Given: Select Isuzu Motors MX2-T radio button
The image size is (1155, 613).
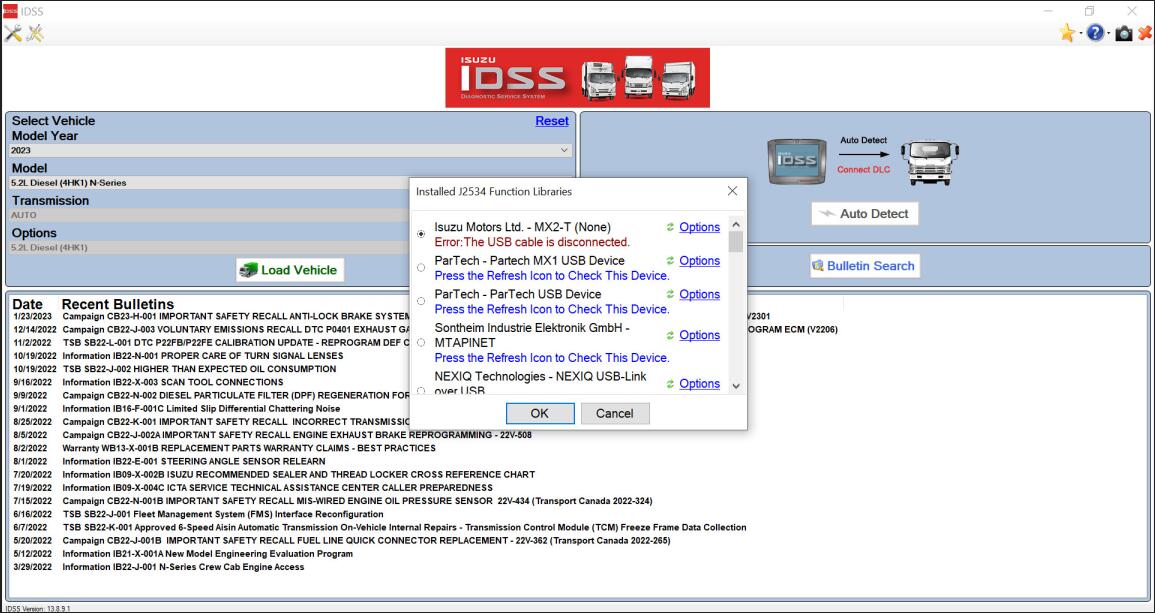Looking at the screenshot, I should (421, 234).
